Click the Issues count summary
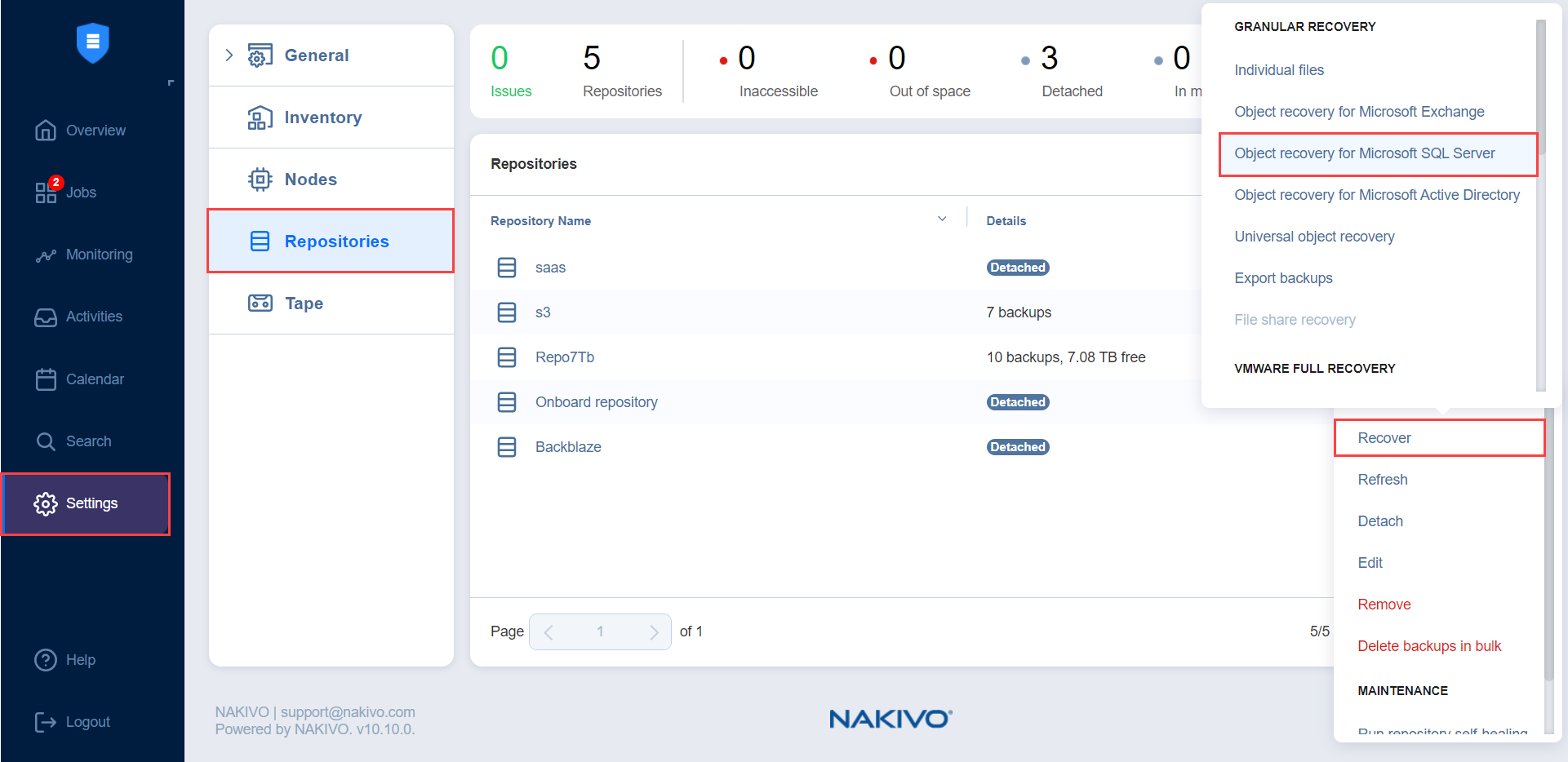 pyautogui.click(x=511, y=72)
